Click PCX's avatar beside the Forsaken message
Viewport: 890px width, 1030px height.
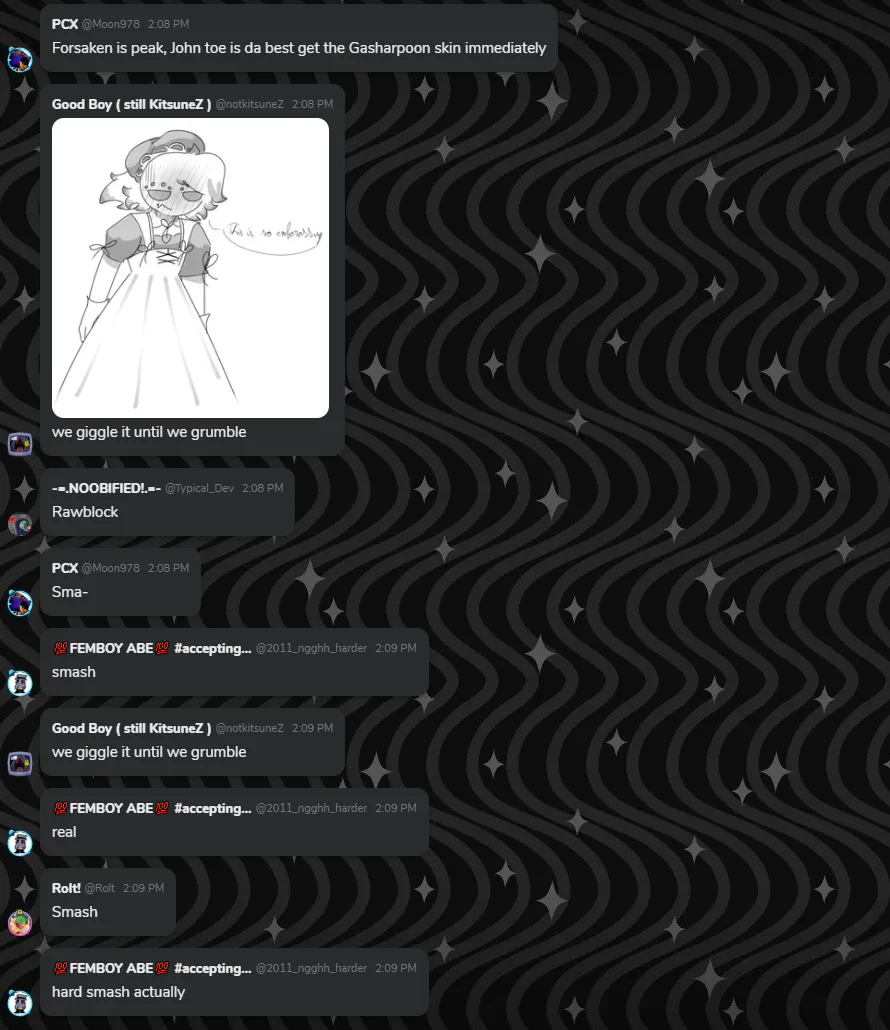(20, 59)
